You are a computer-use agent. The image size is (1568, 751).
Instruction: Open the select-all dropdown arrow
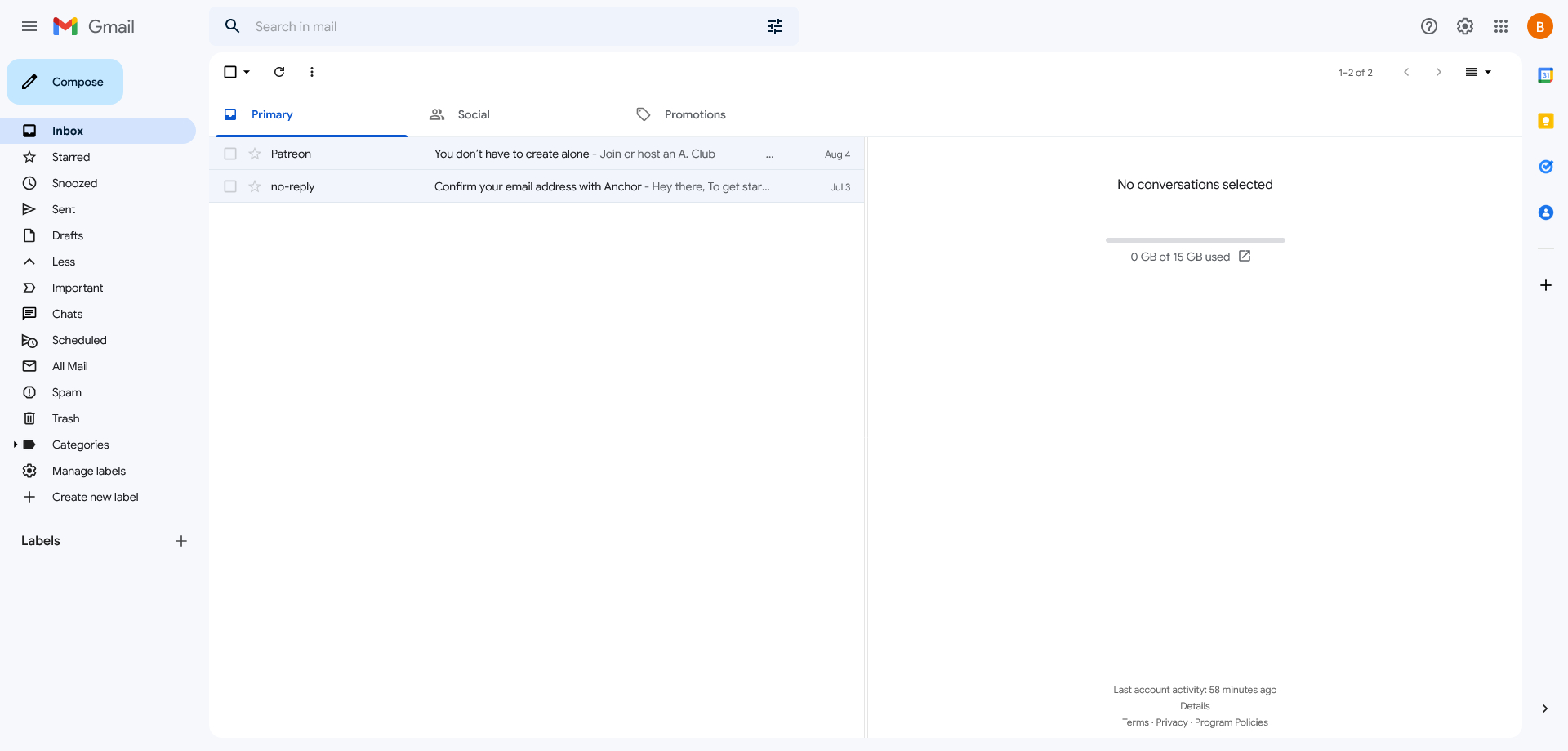click(x=246, y=72)
